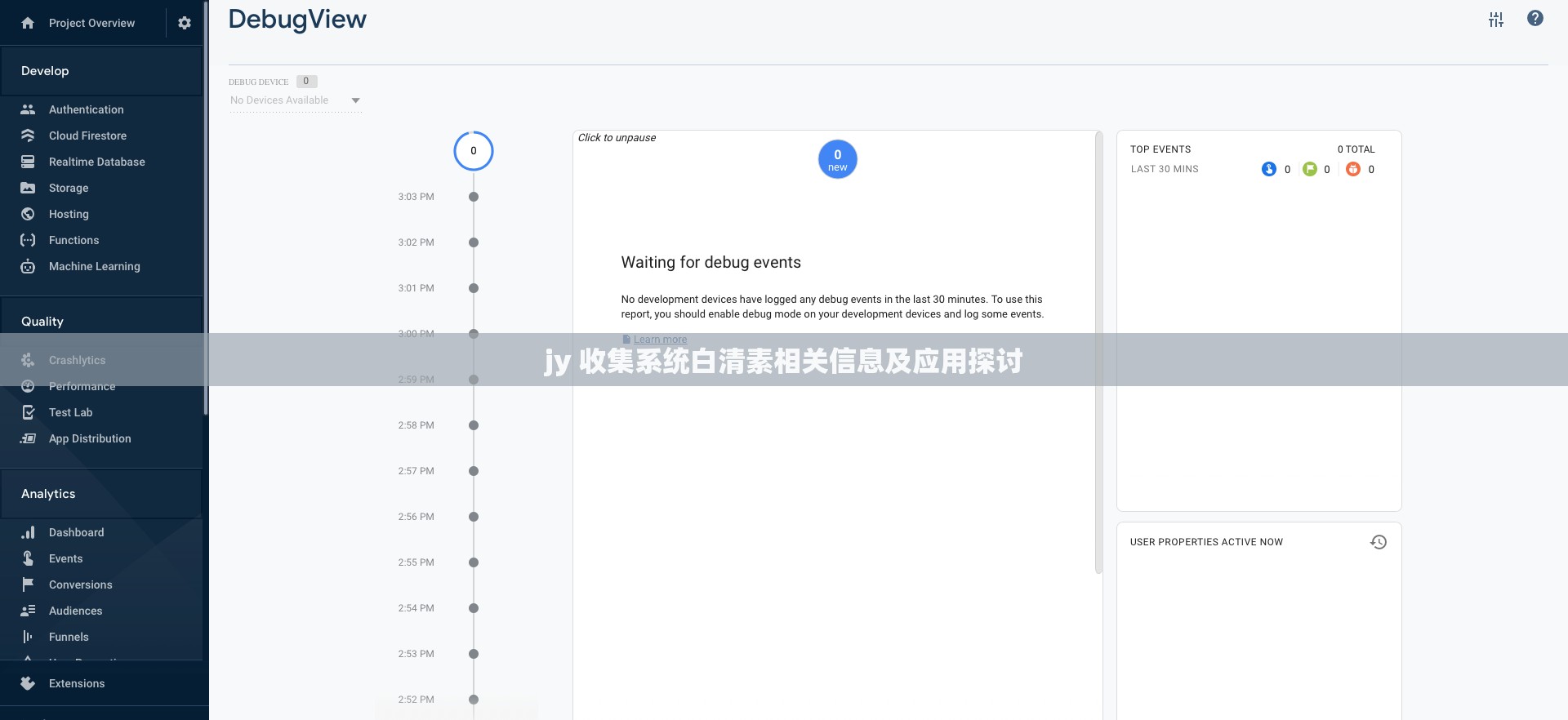Image resolution: width=1568 pixels, height=720 pixels.
Task: Click the Cloud Firestore icon
Action: click(x=28, y=136)
